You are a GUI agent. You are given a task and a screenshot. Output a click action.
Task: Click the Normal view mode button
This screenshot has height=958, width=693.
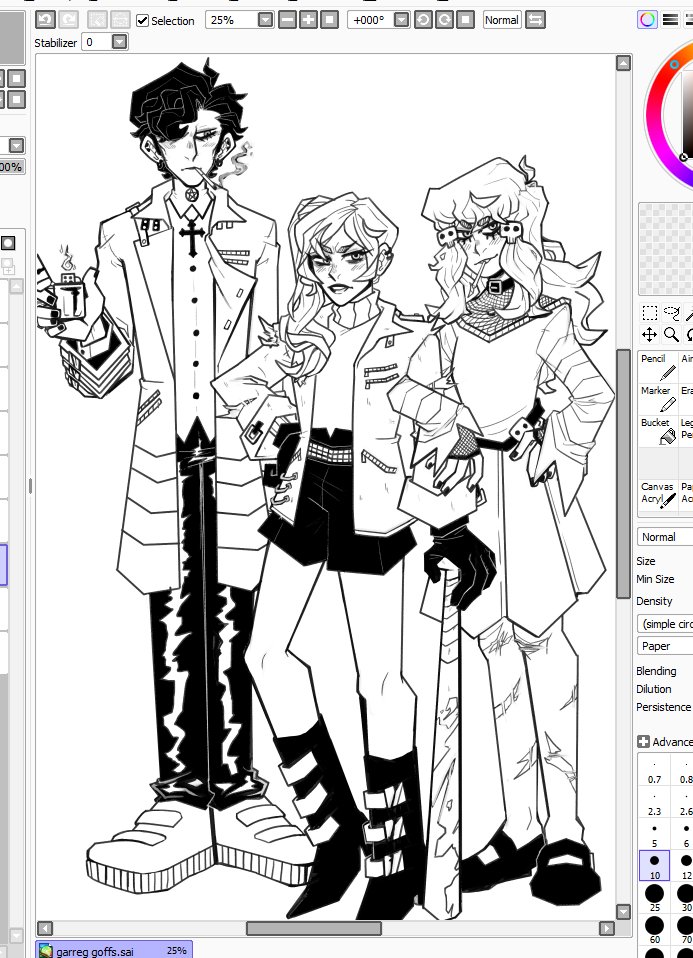pos(502,20)
